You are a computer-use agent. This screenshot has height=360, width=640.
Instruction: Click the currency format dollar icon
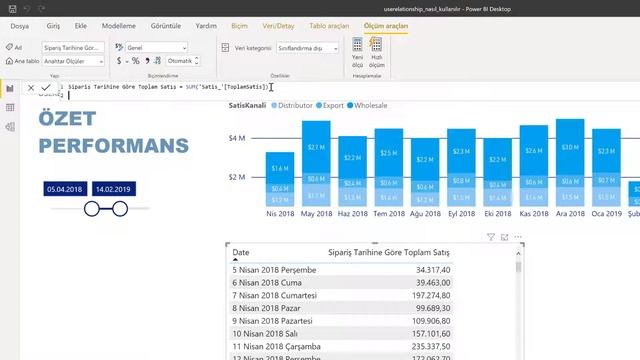[x=119, y=61]
